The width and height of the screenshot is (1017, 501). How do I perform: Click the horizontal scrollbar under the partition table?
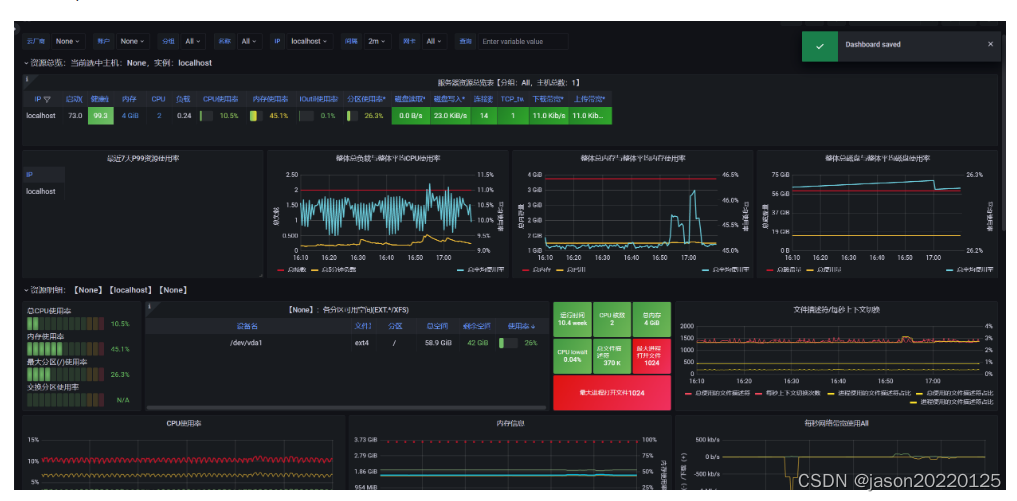pos(348,408)
